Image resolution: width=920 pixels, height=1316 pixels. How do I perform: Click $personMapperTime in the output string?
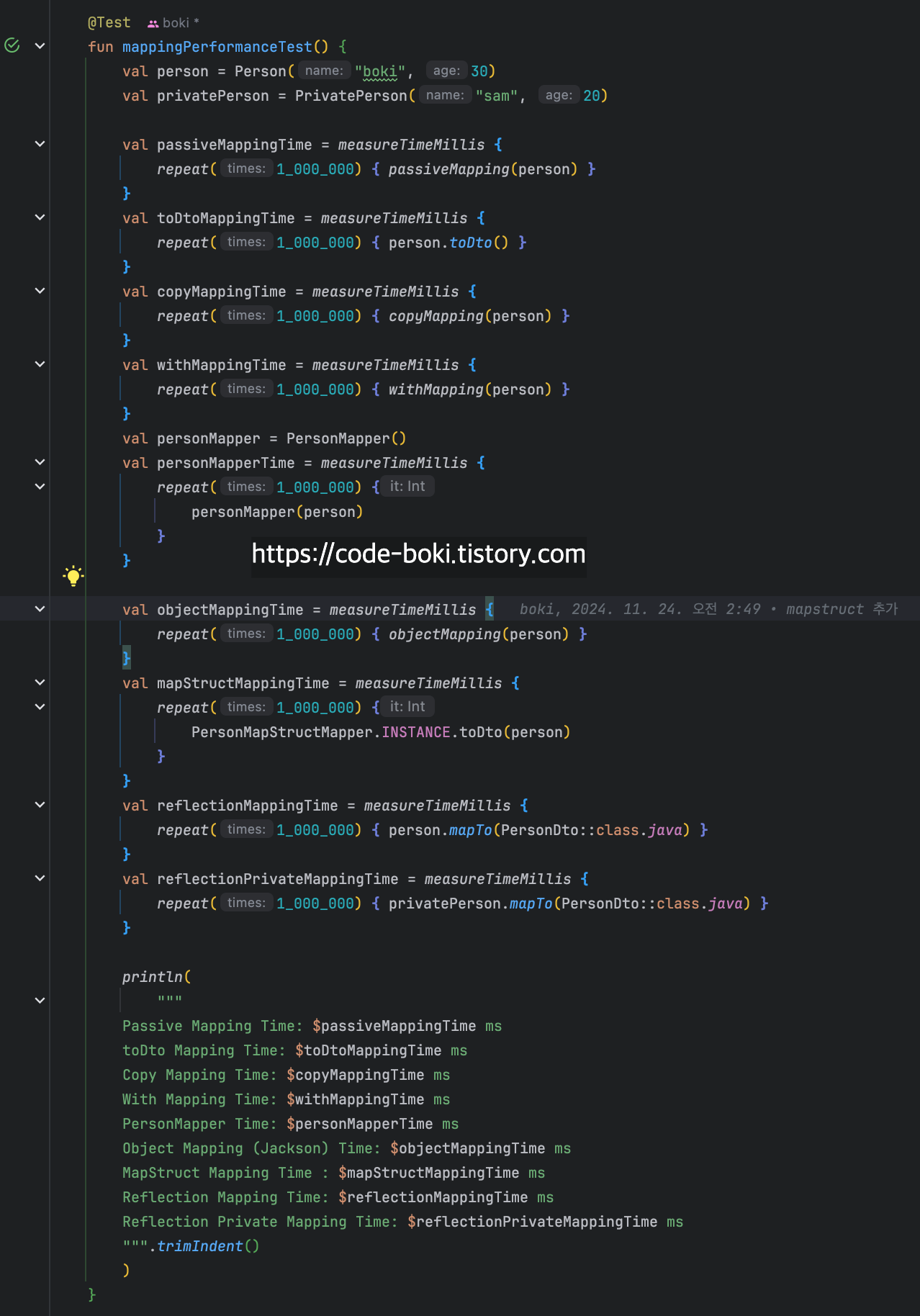tap(360, 1124)
